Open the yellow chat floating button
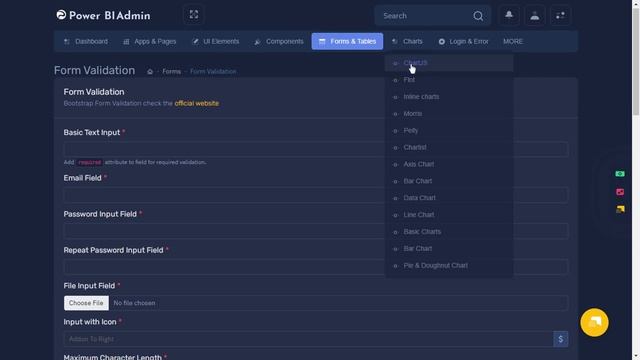 click(x=594, y=322)
